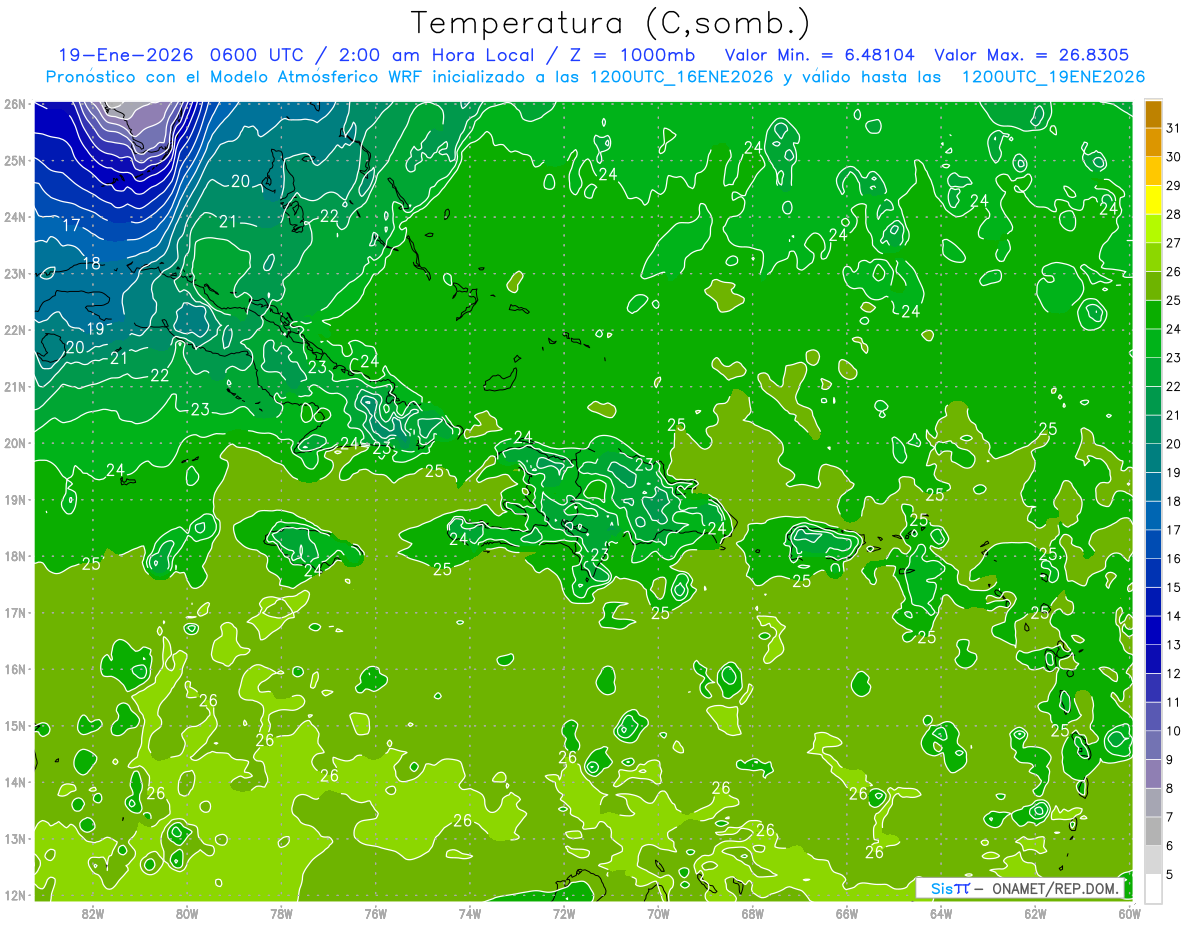The image size is (1200, 927).
Task: Click the valid-until time '1200UTC_19ENE2026'
Action: point(1053,77)
